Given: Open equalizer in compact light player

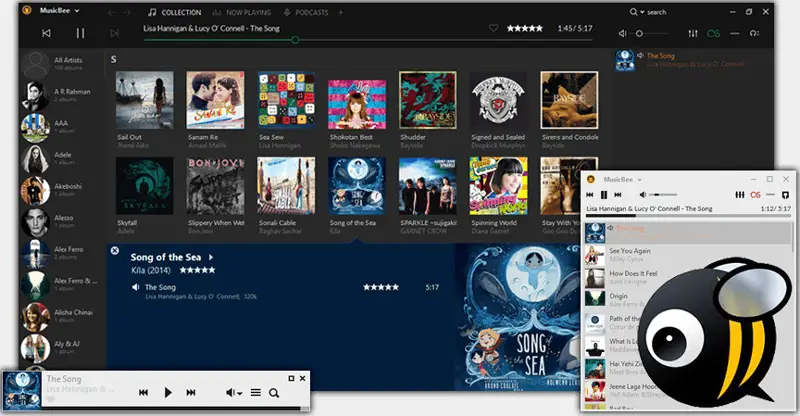Looking at the screenshot, I should 739,194.
